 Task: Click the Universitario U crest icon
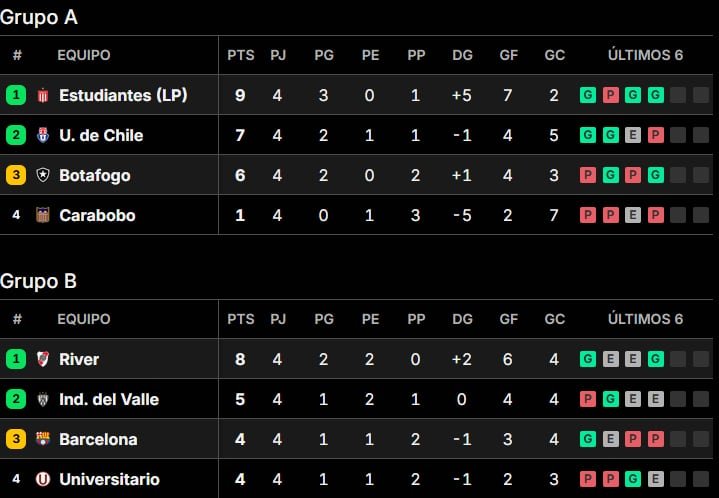point(43,479)
